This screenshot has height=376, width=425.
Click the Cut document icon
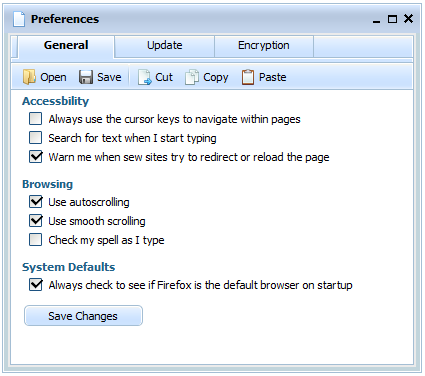point(144,77)
